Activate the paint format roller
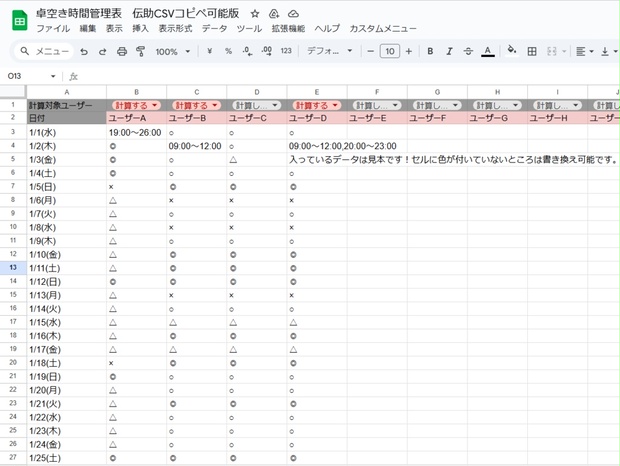620x466 pixels. tap(140, 51)
